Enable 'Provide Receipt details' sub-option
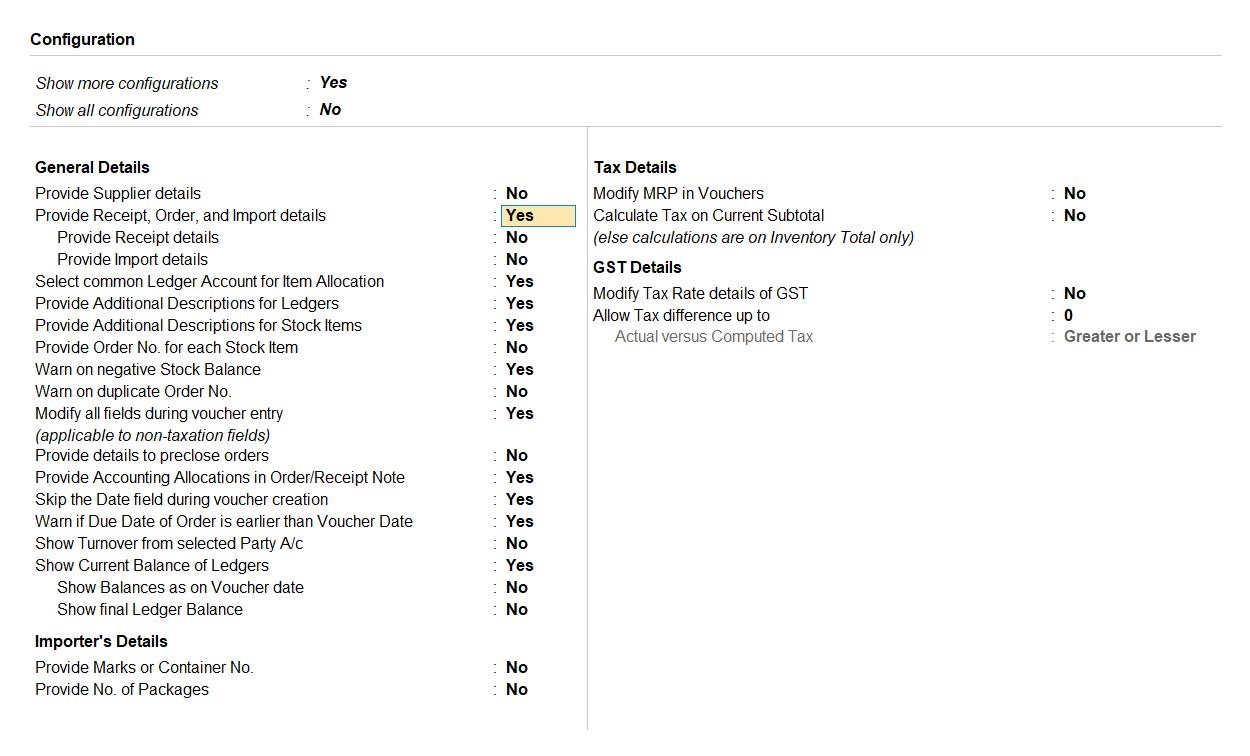Screen dimensions: 1250x756 (x=516, y=238)
